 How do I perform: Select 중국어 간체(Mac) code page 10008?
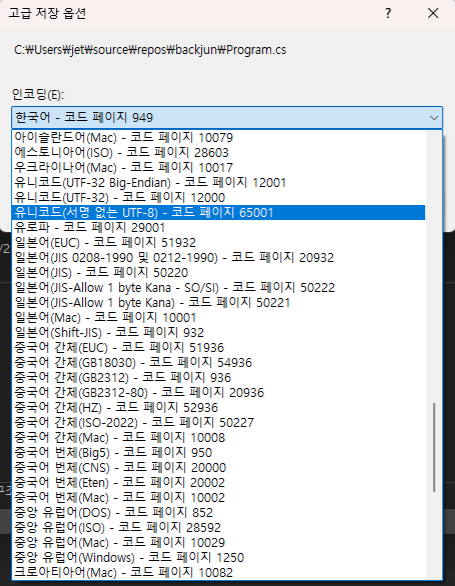[x=218, y=437]
